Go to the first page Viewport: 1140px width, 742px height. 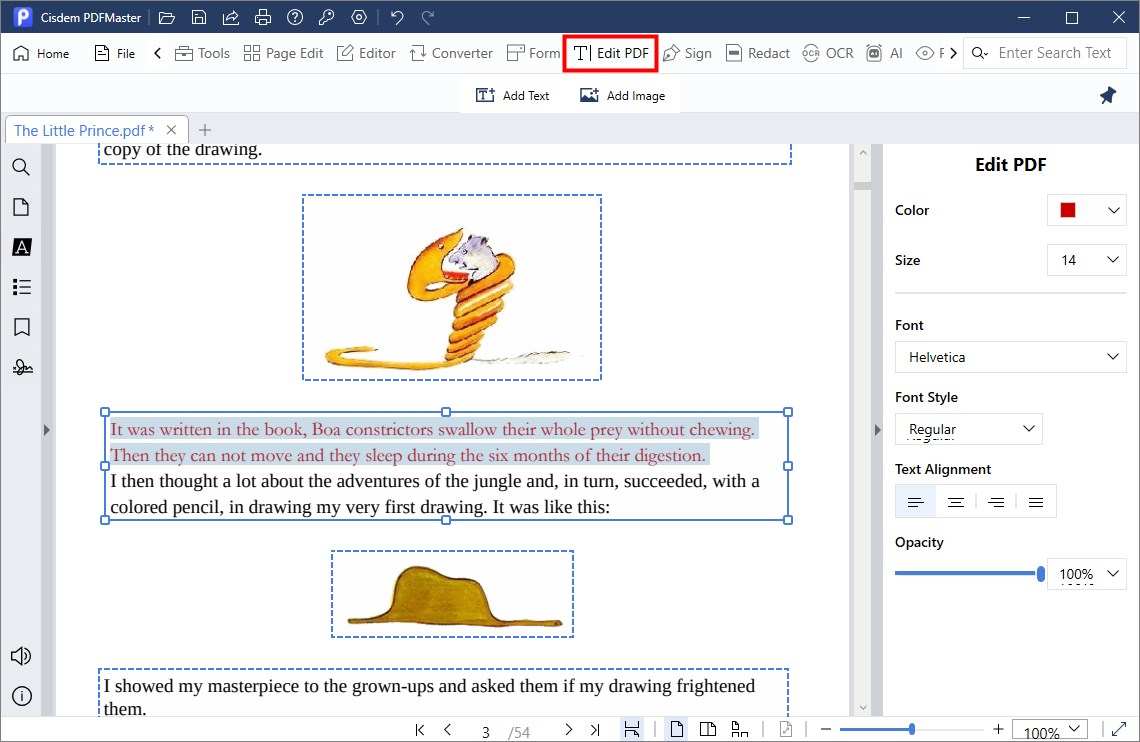pos(420,730)
